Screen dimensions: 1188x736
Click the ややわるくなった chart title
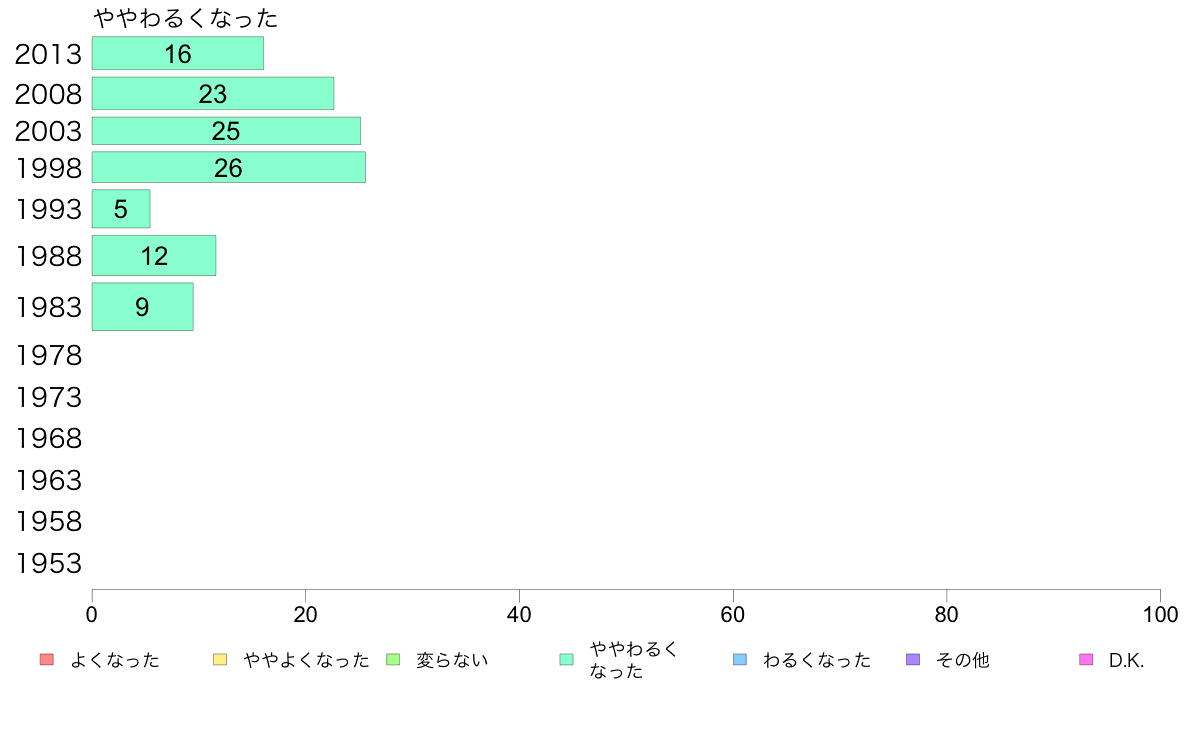pyautogui.click(x=186, y=17)
